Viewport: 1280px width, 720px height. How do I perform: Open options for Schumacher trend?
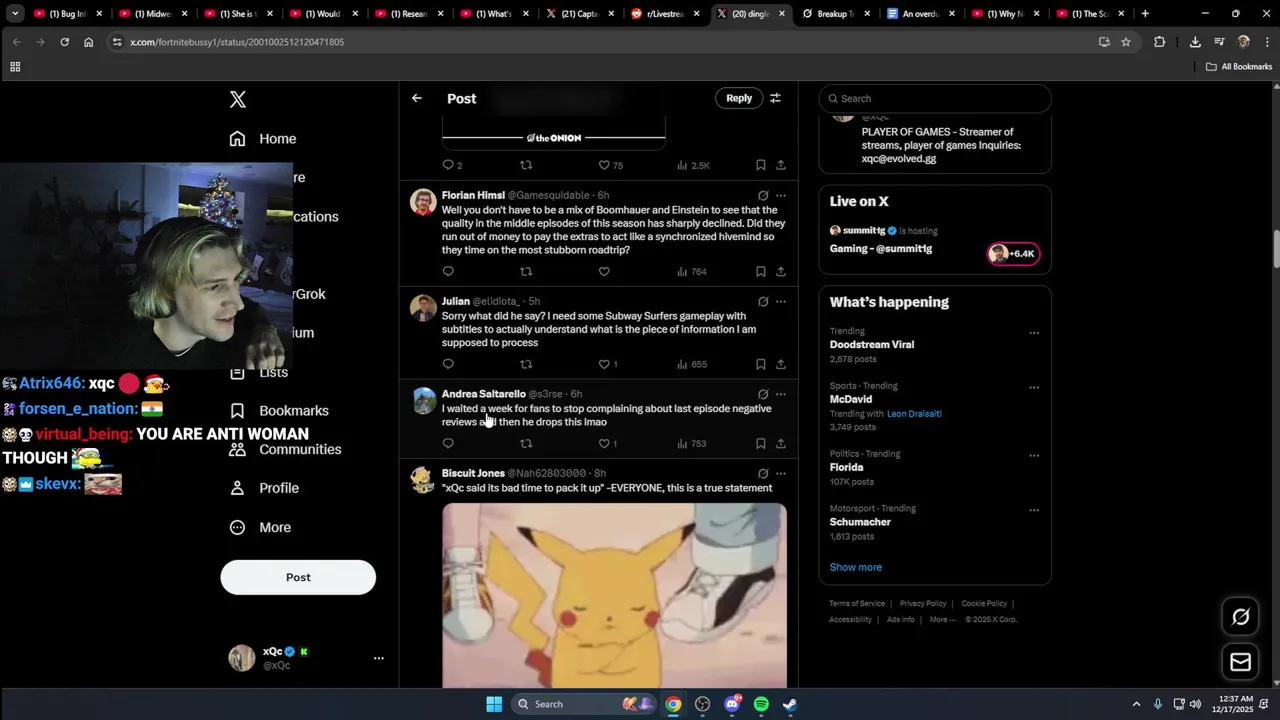(x=1034, y=510)
